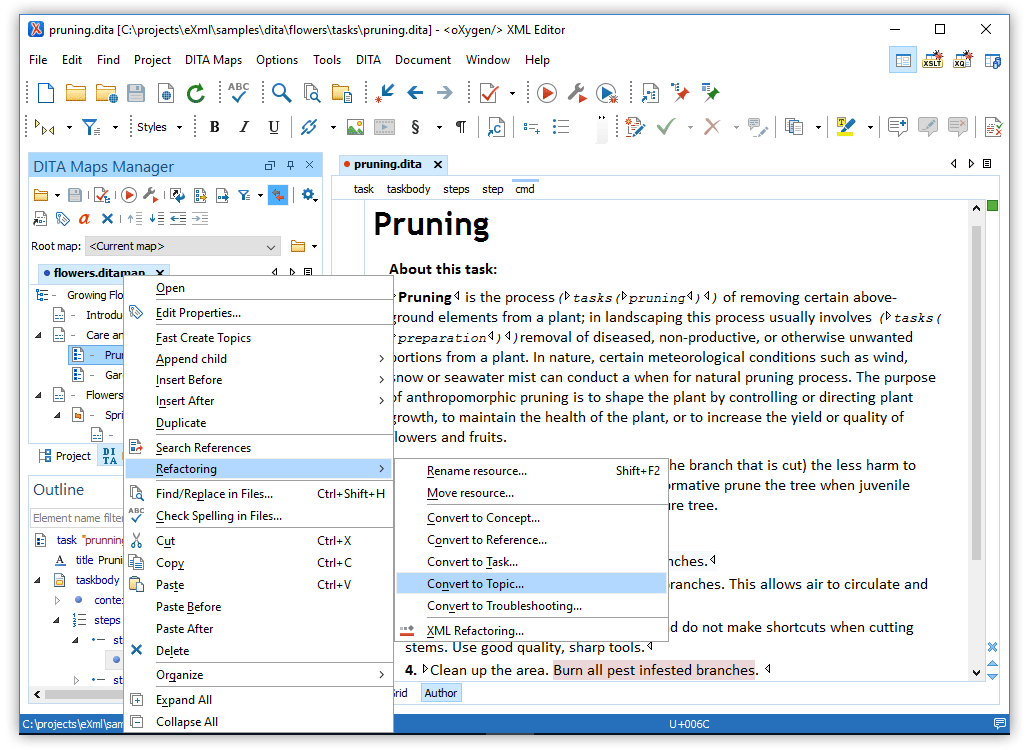Collapse the taskbody node in Outline
This screenshot has width=1030, height=750.
38,580
